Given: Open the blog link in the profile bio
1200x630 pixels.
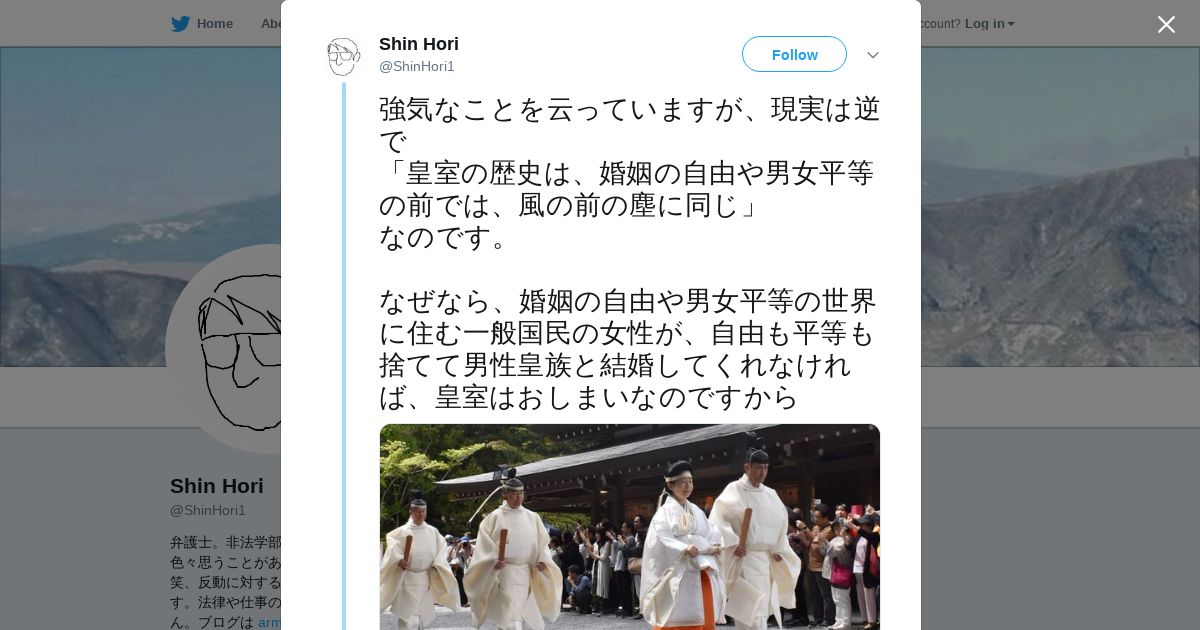Looking at the screenshot, I should pos(269,622).
